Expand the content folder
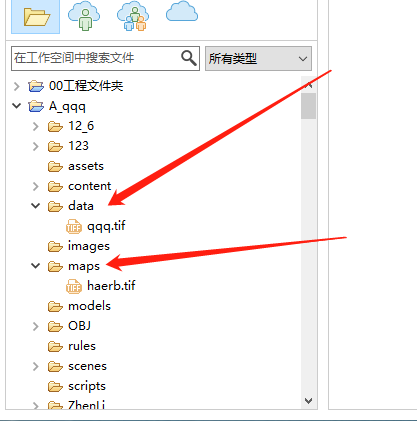The height and width of the screenshot is (421, 417). pyautogui.click(x=36, y=186)
